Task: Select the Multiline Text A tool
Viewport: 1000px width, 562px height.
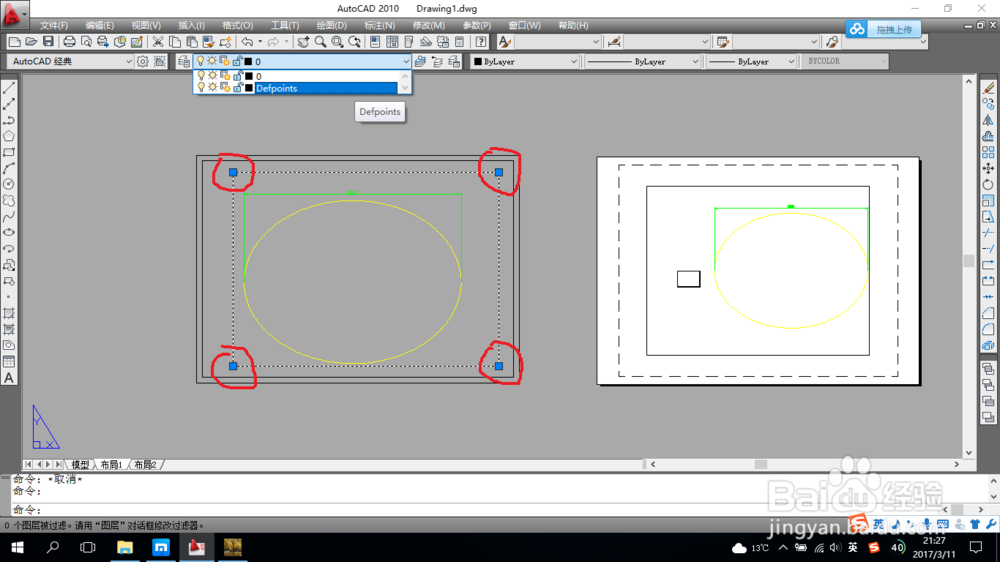Action: coord(9,378)
